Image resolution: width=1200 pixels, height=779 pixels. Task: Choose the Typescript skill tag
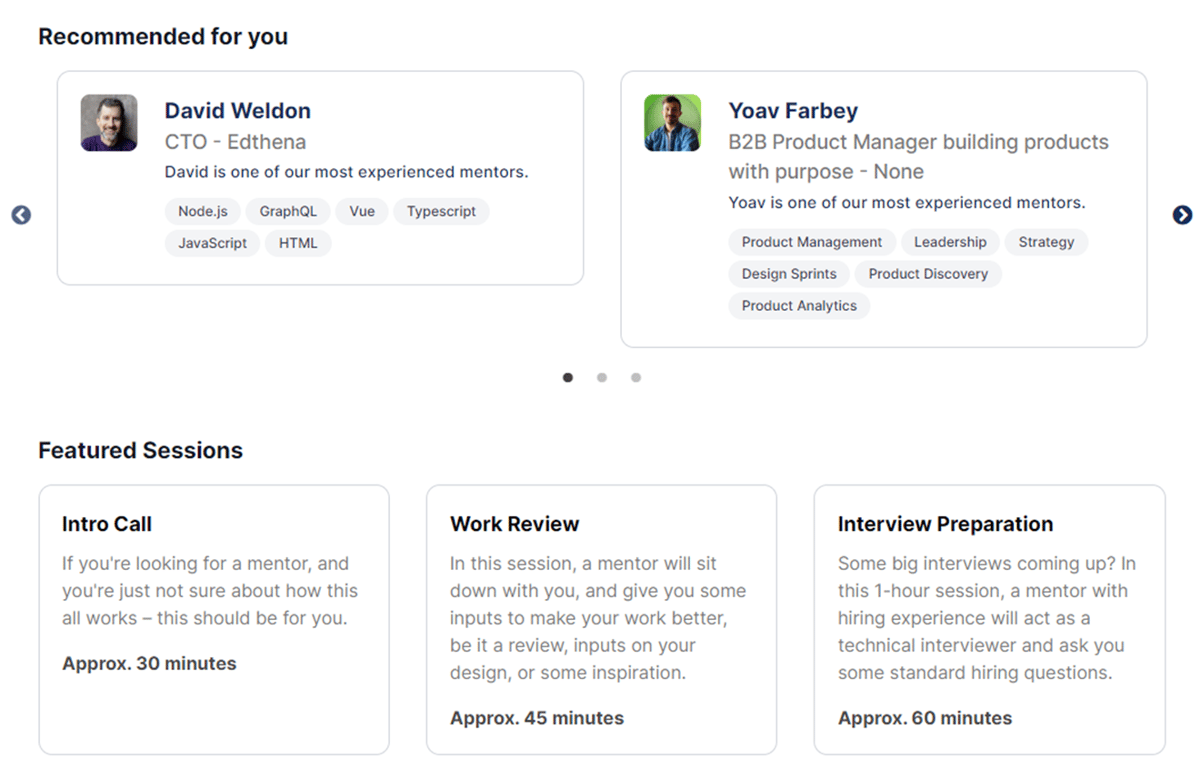click(441, 212)
